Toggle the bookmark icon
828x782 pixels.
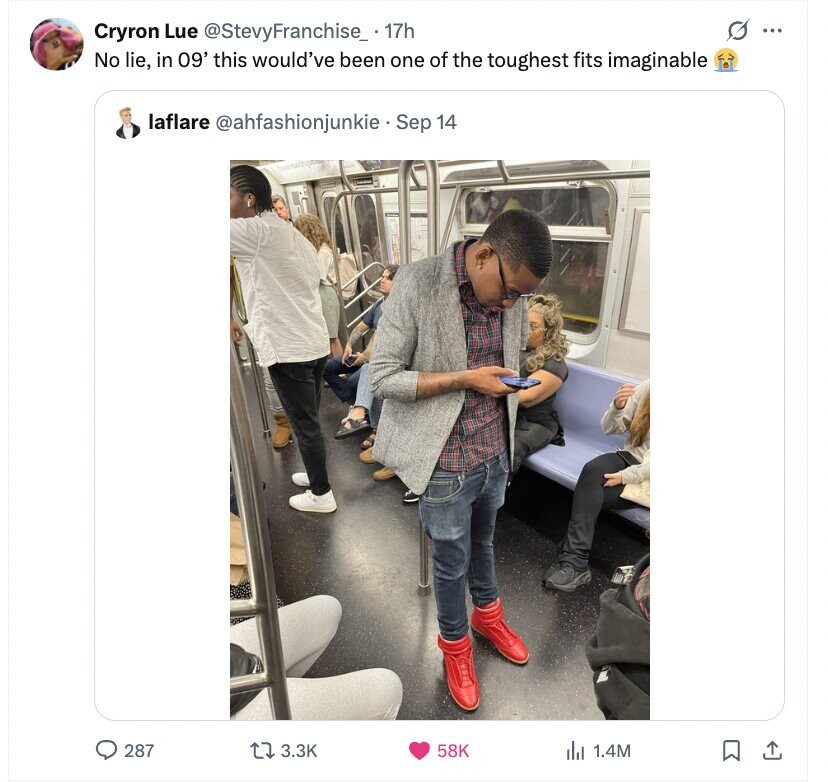pos(731,750)
